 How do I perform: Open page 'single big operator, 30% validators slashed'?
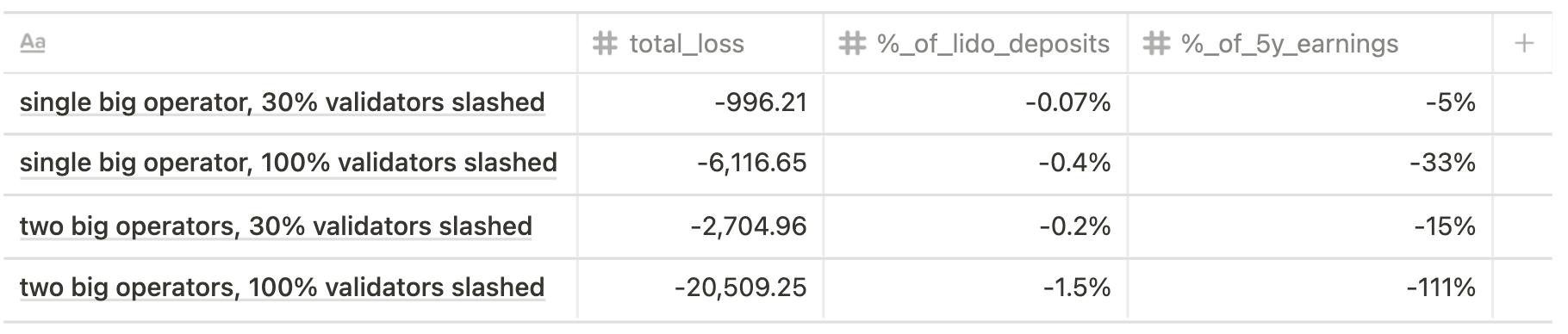(x=282, y=102)
